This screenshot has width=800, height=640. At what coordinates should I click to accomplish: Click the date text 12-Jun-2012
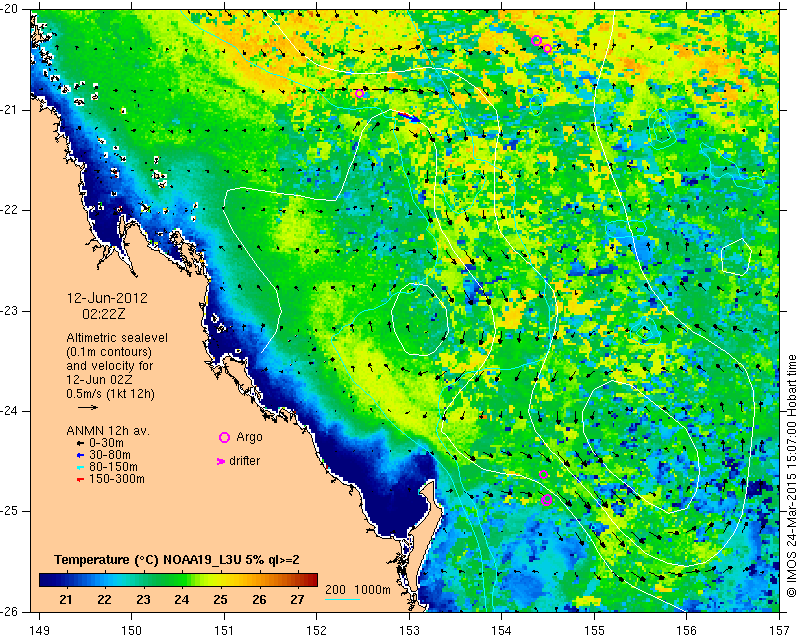pos(107,298)
